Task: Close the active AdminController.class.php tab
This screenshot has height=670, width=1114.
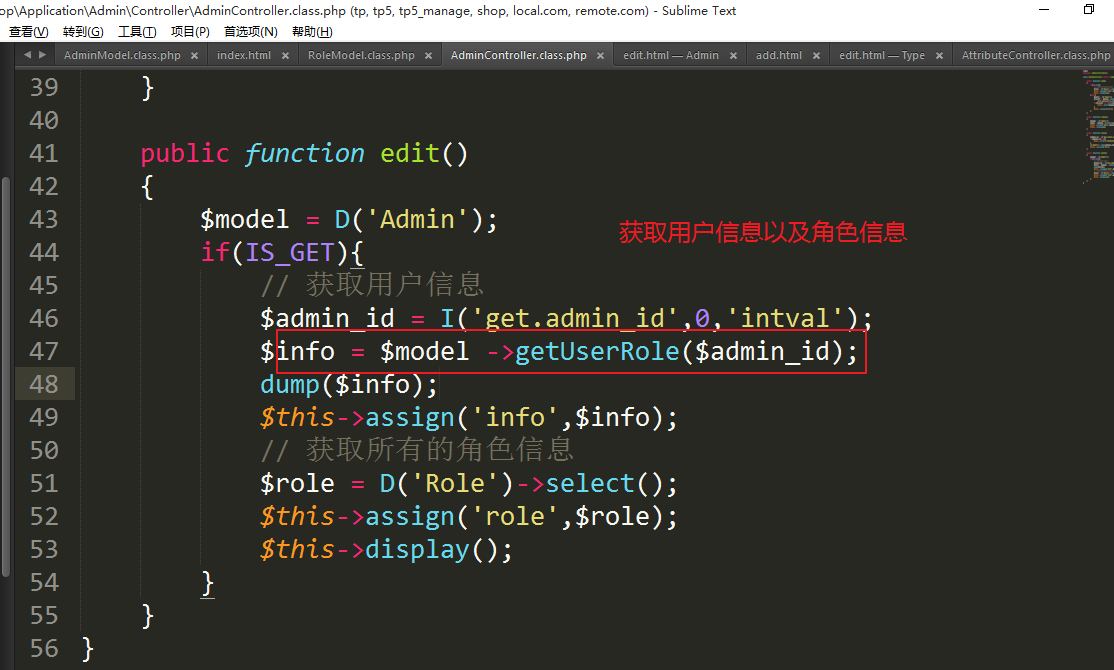Action: 599,56
